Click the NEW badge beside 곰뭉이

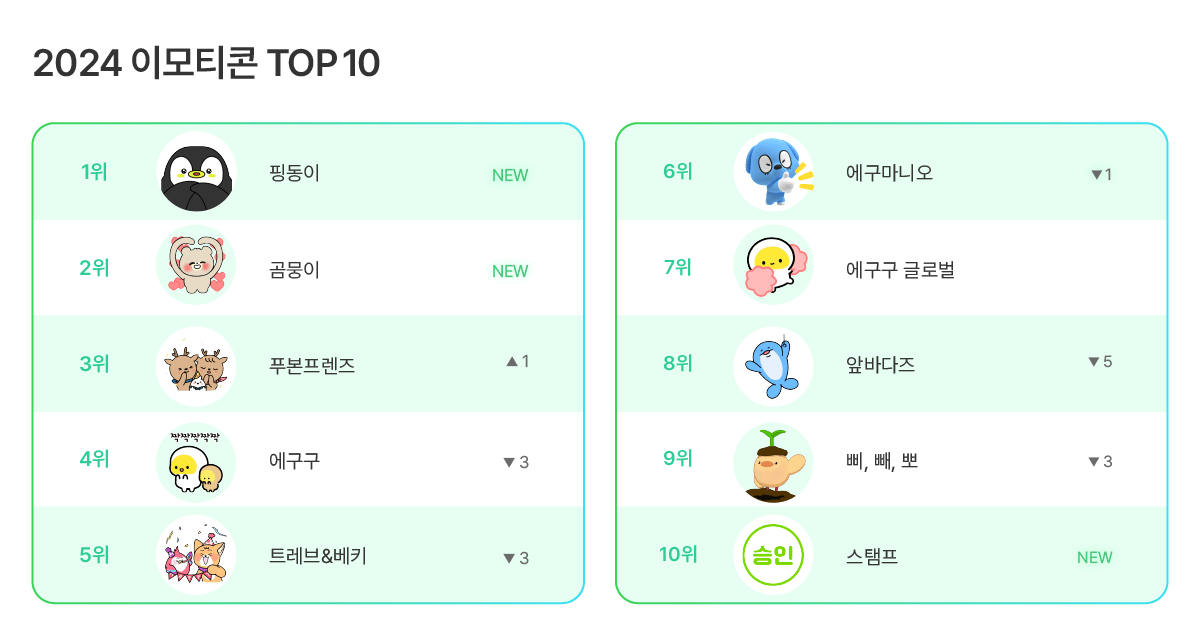pyautogui.click(x=510, y=271)
